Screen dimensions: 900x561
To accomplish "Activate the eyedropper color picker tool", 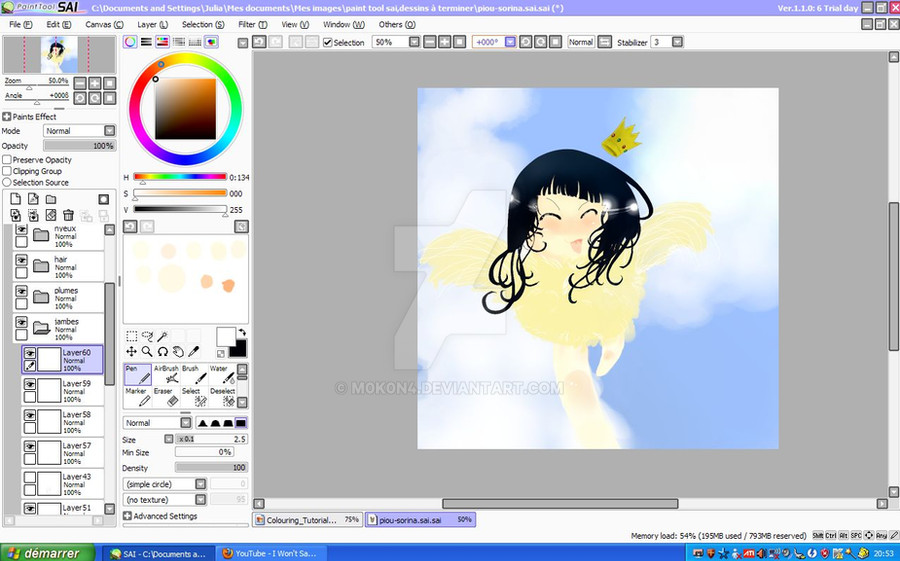I will click(x=193, y=351).
